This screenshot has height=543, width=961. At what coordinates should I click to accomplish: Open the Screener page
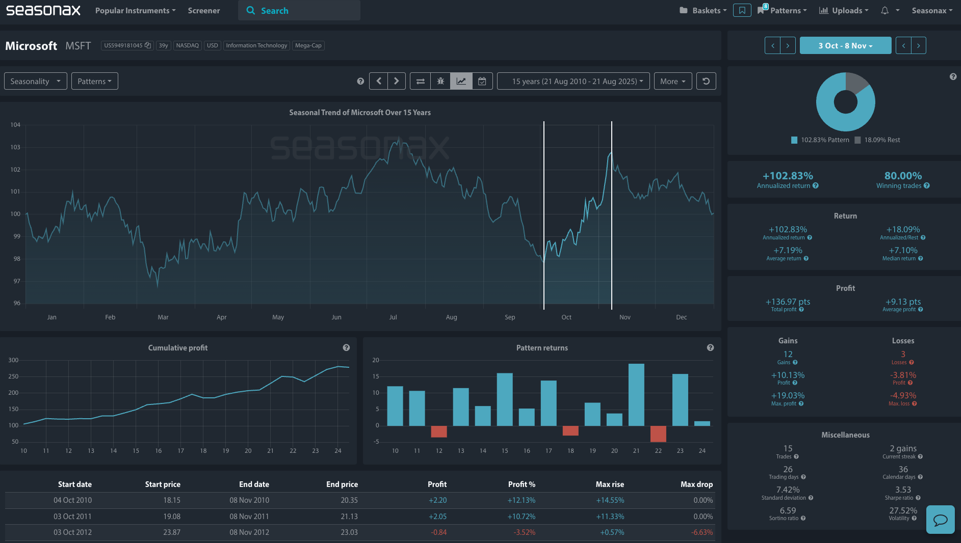[x=204, y=11]
